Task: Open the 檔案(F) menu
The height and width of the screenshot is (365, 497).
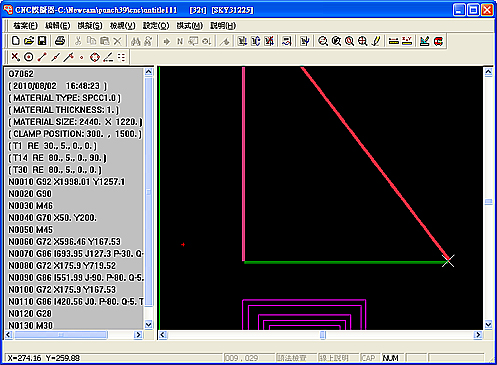Action: point(25,26)
